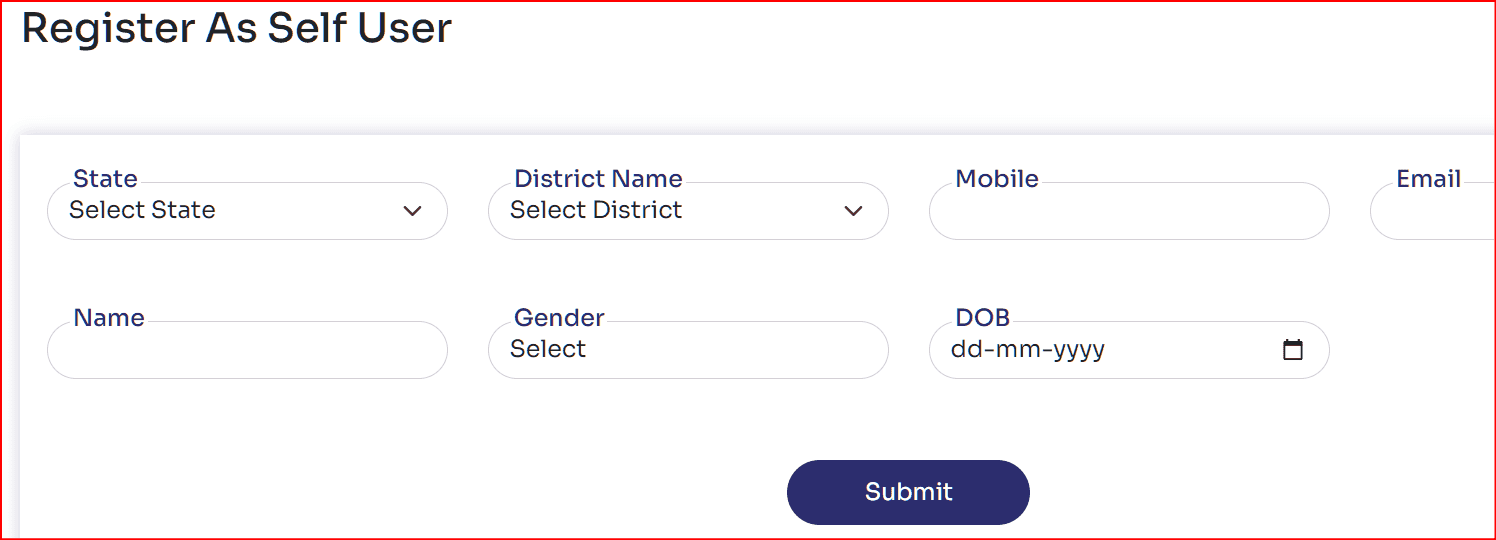Click the State field label
The height and width of the screenshot is (540, 1496).
click(105, 179)
